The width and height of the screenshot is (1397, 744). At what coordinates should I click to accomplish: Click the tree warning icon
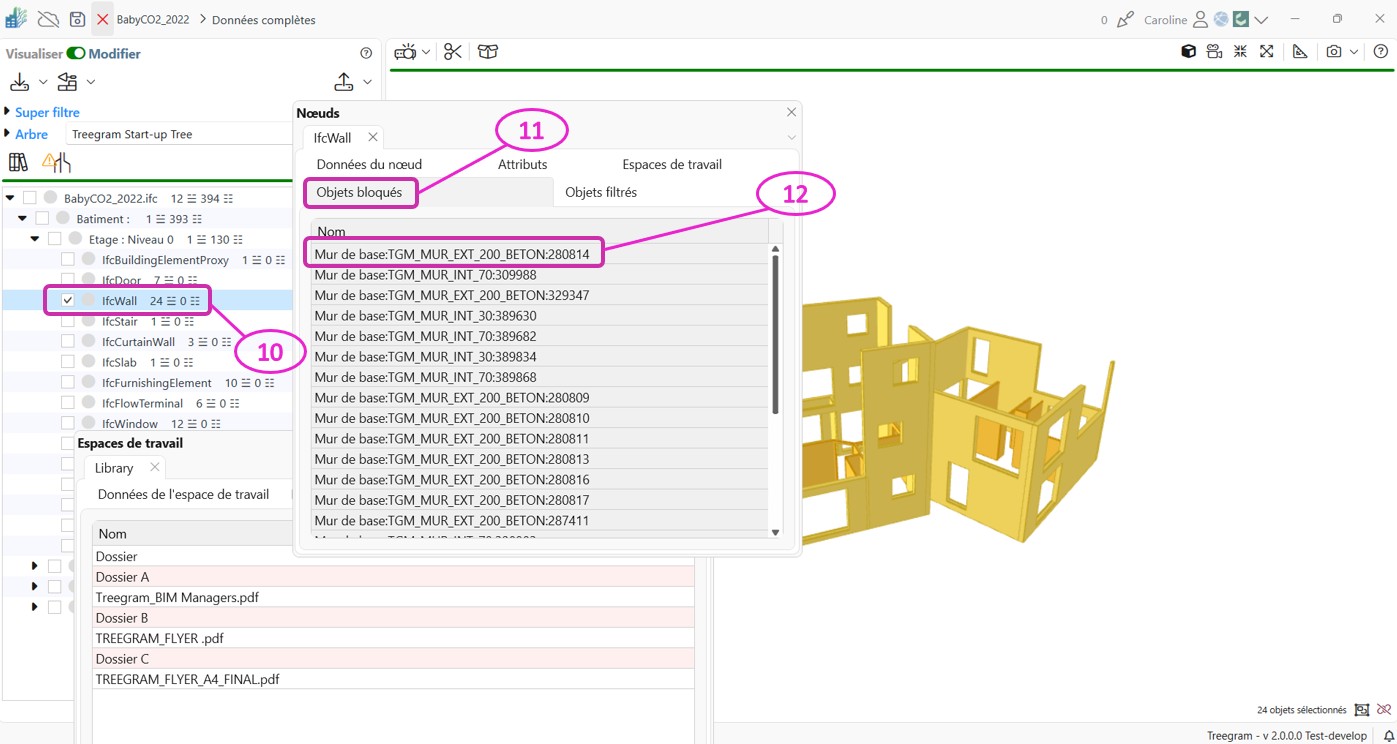tap(56, 162)
